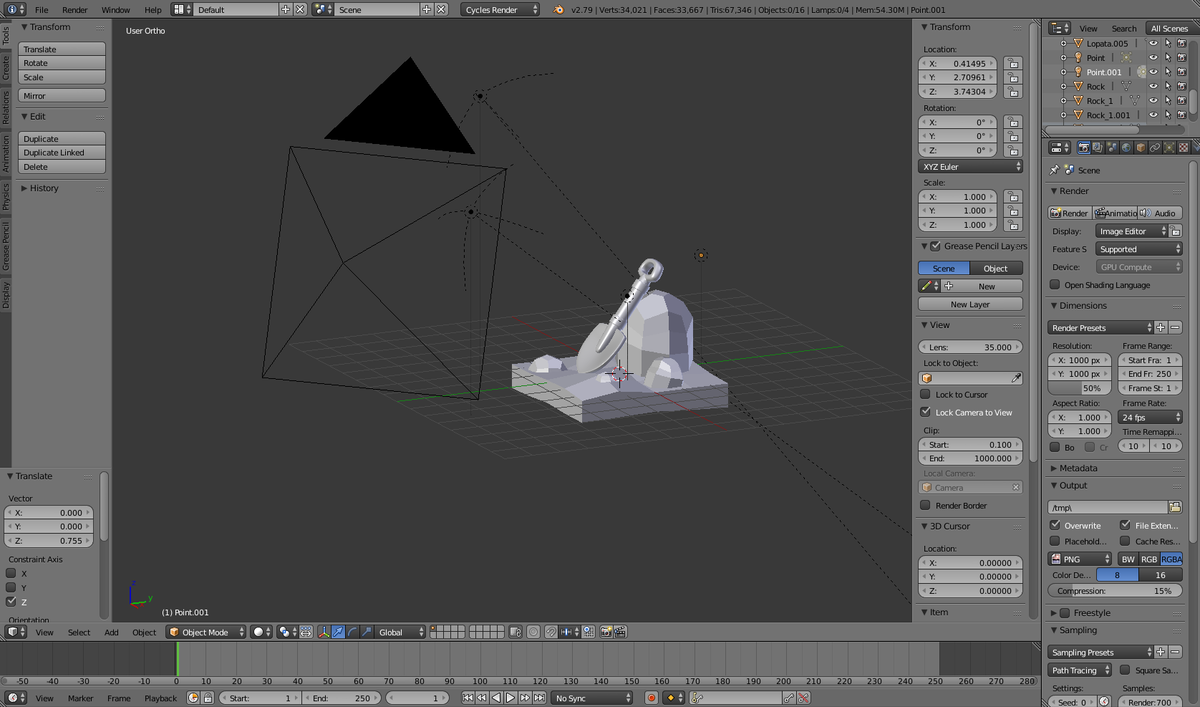Screen dimensions: 1200x707
Task: Click the PNG Compression slider
Action: pos(1114,591)
